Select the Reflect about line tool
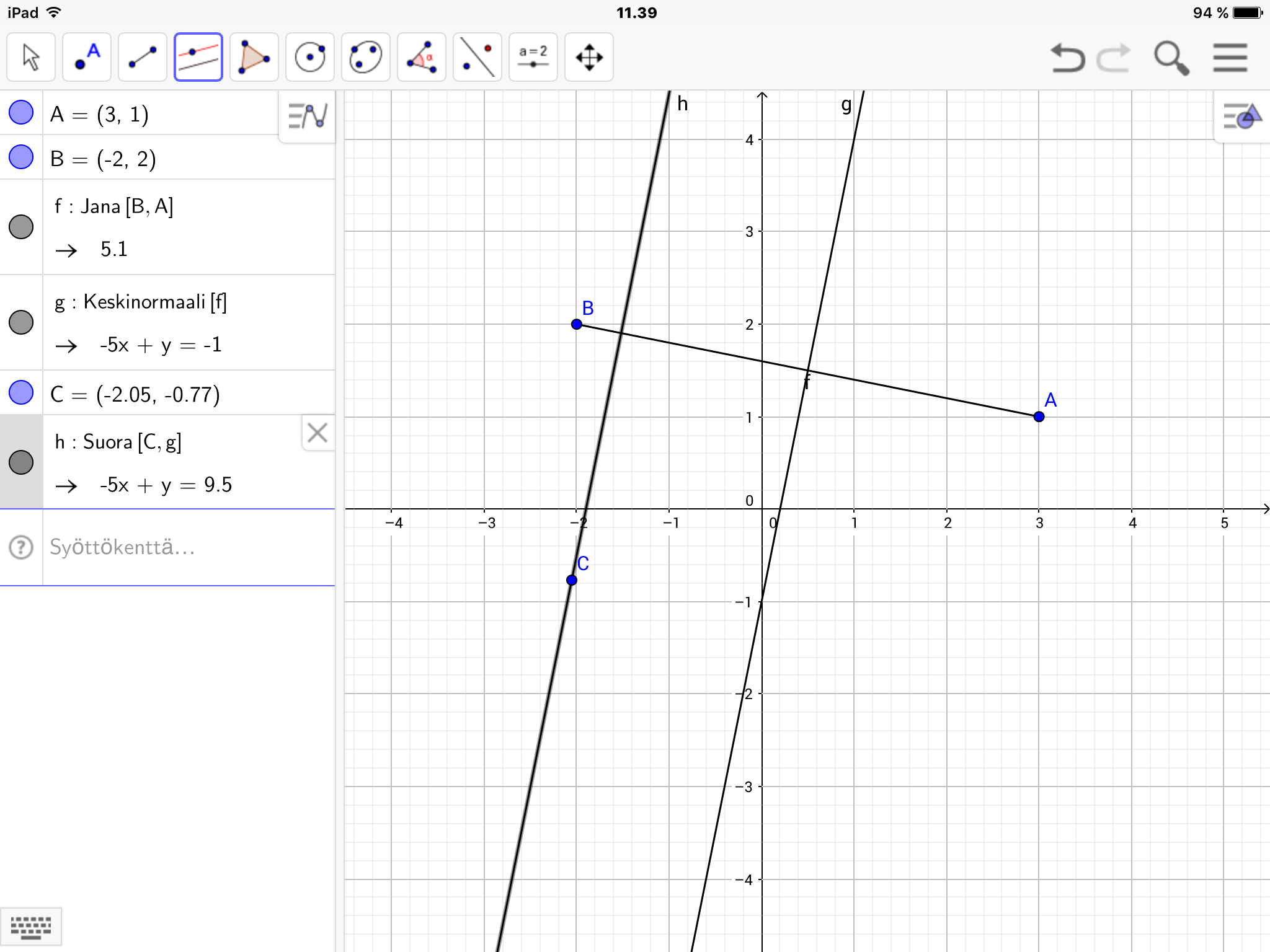This screenshot has height=952, width=1270. click(477, 58)
